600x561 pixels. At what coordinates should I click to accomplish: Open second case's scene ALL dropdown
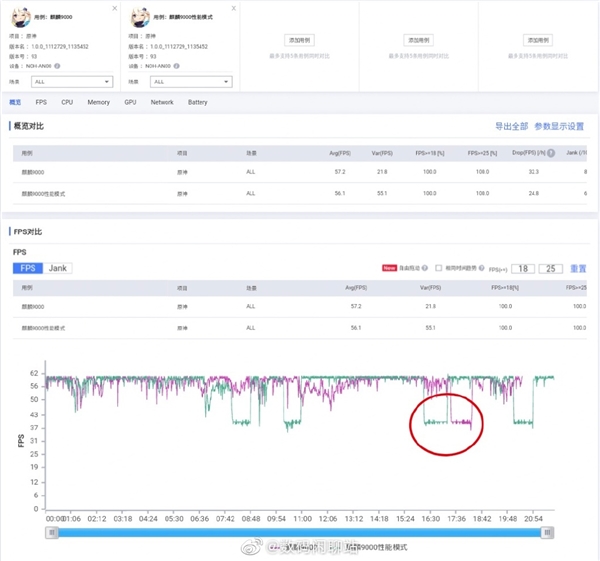click(192, 81)
